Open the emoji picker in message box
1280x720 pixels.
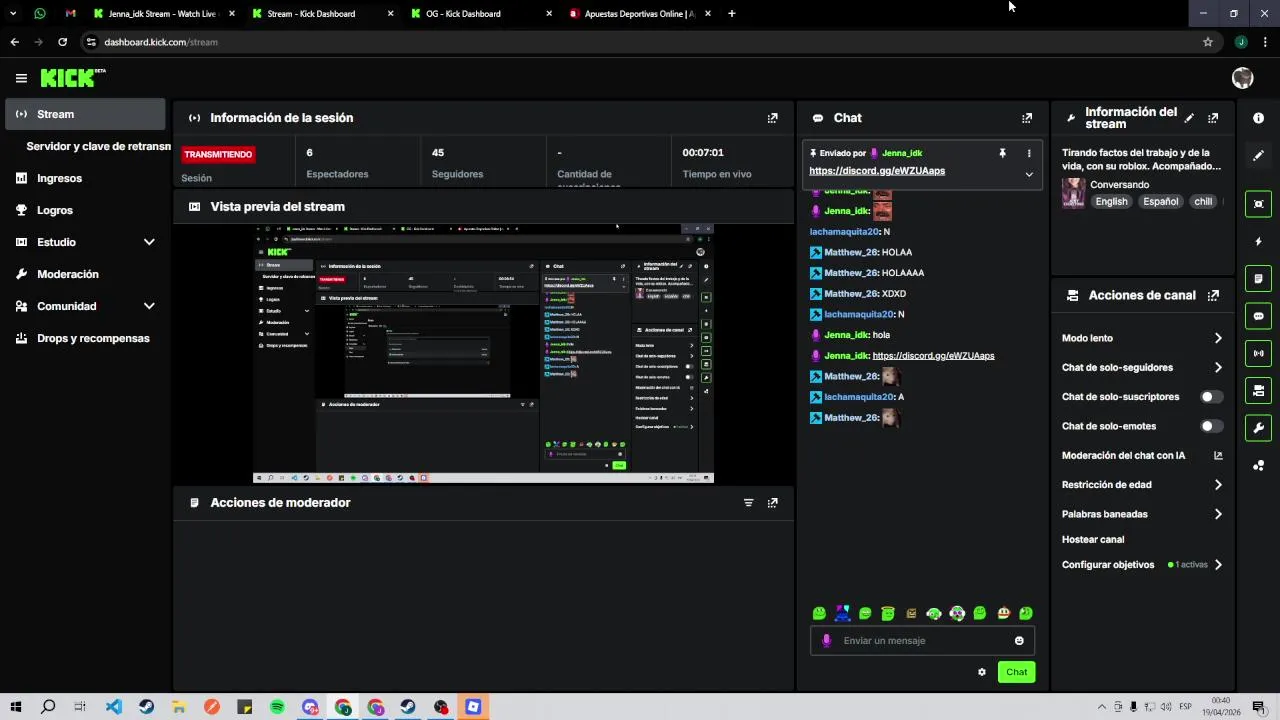(1019, 641)
